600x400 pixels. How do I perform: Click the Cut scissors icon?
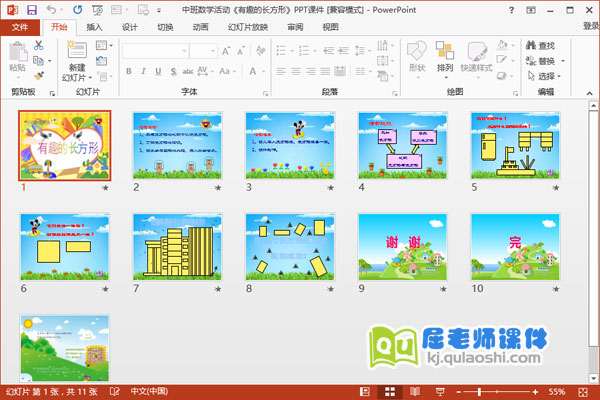[39, 45]
